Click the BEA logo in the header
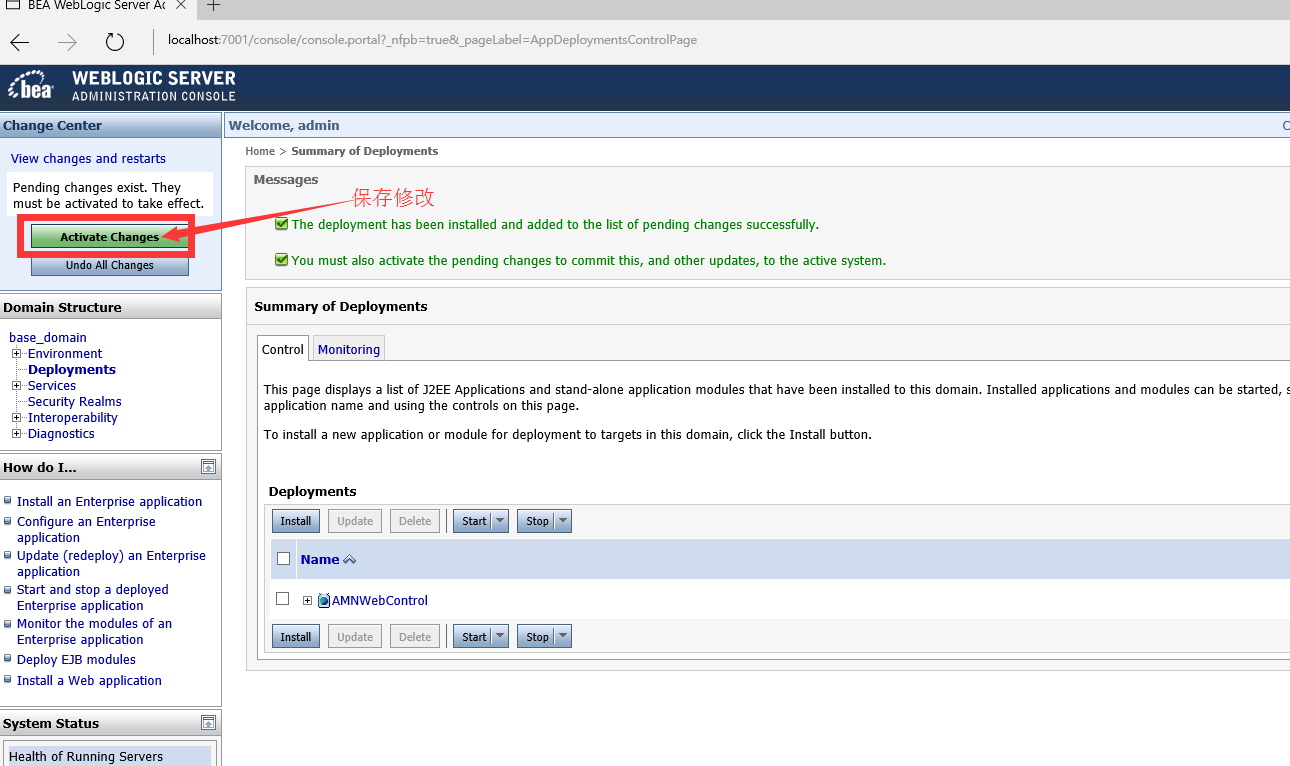 point(31,86)
